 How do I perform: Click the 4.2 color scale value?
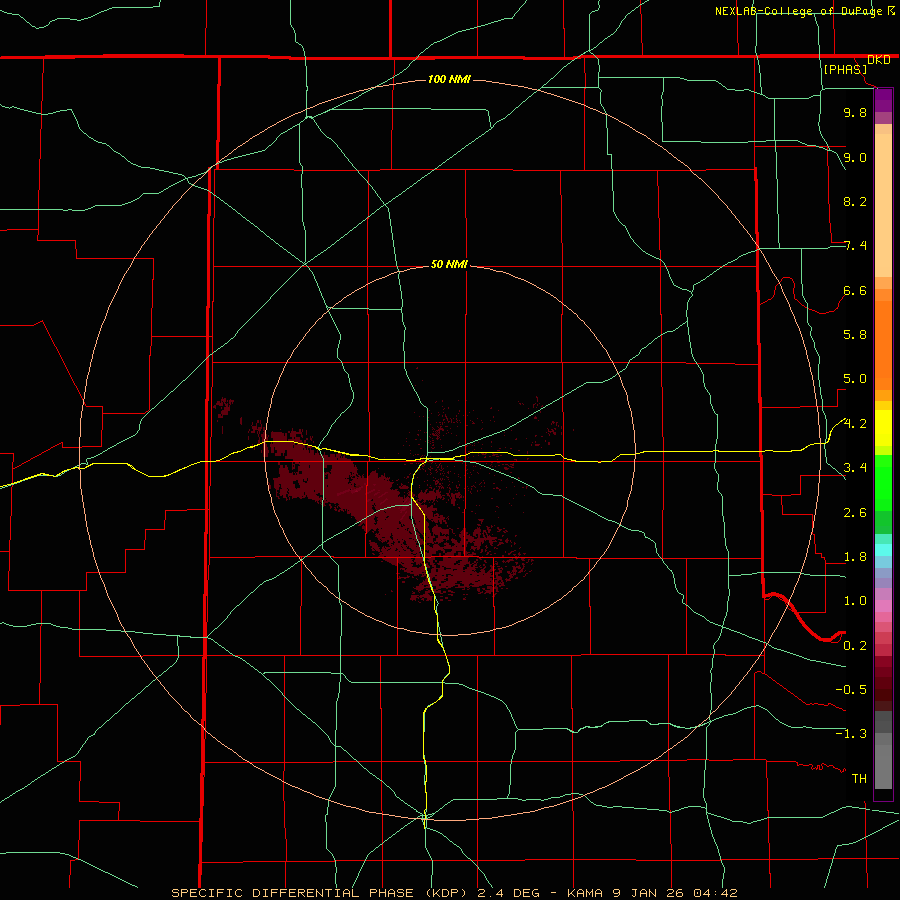855,424
